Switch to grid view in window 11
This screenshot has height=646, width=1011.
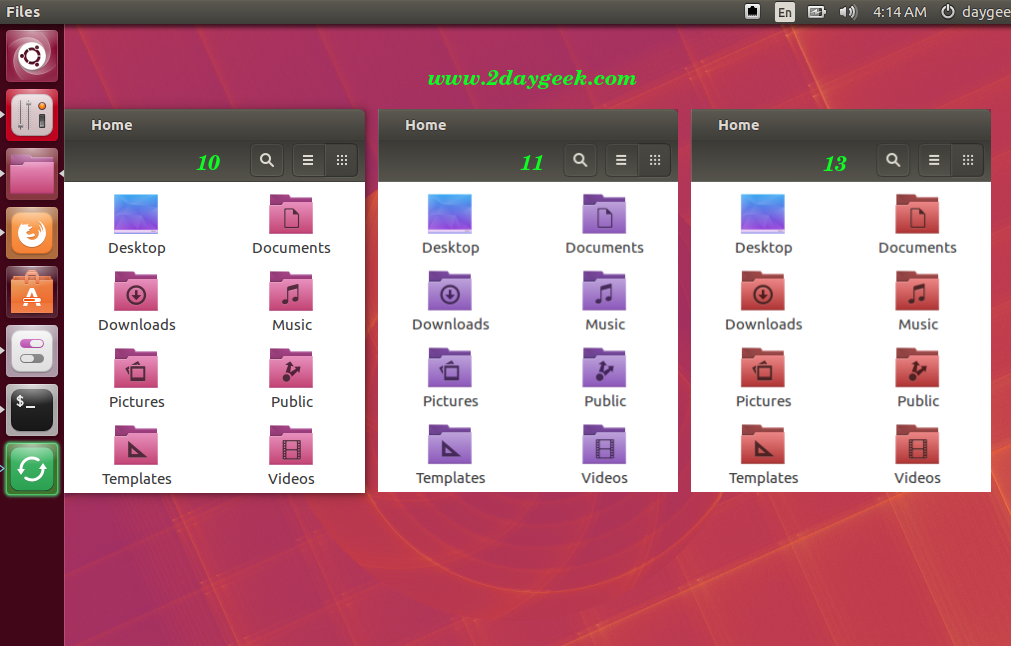(655, 160)
